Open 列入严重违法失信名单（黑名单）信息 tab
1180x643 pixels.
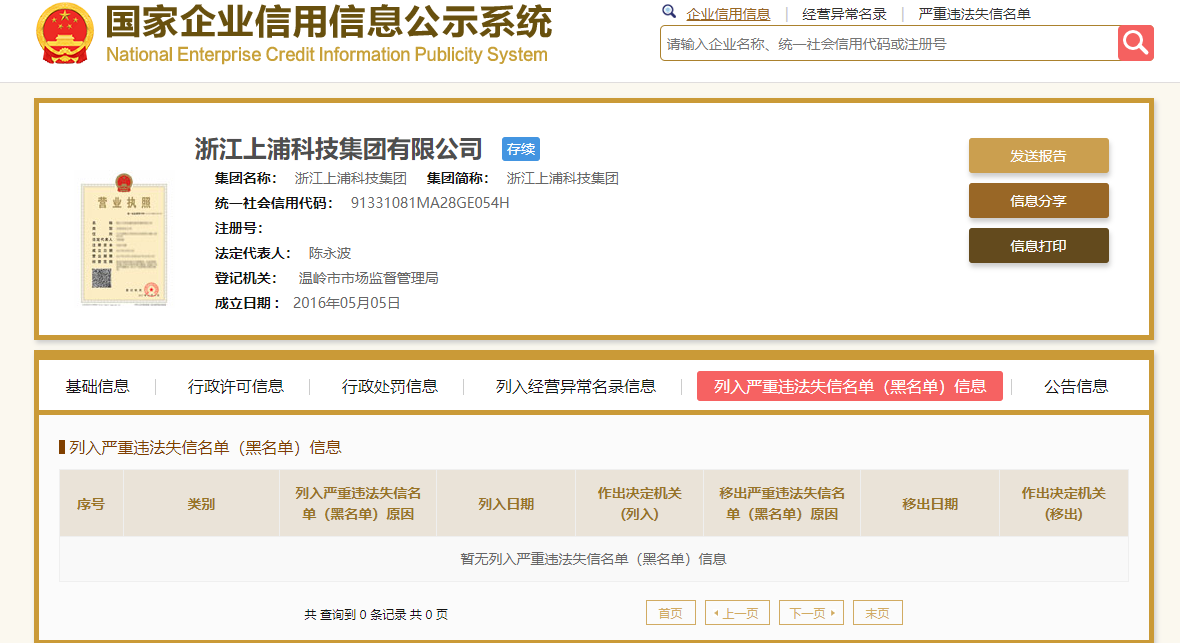pos(850,386)
